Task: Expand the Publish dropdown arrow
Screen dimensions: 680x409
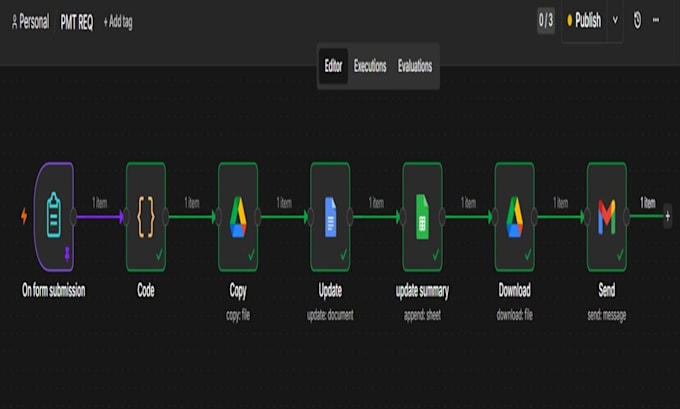Action: [x=615, y=20]
